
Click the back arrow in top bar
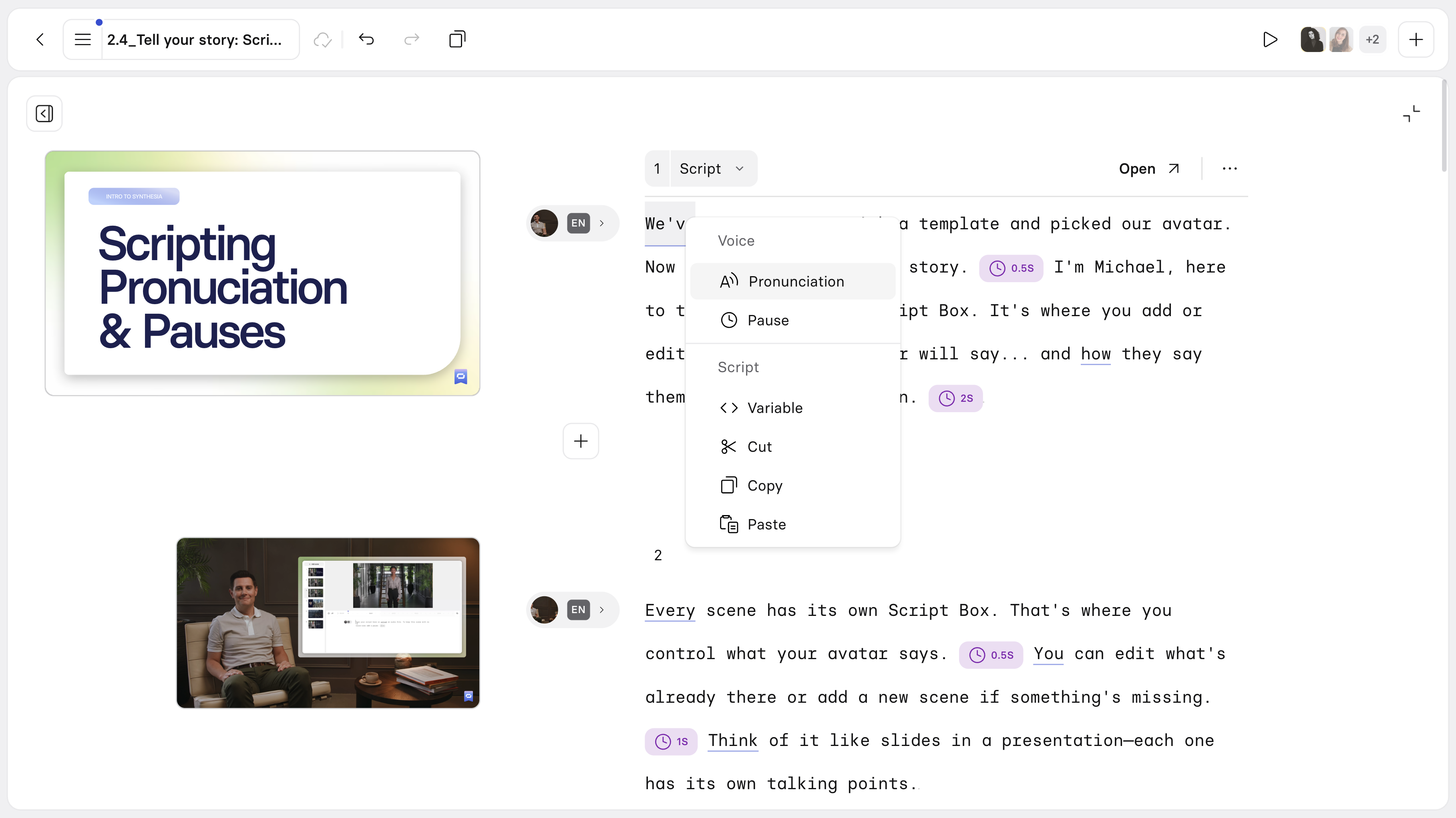pos(40,40)
